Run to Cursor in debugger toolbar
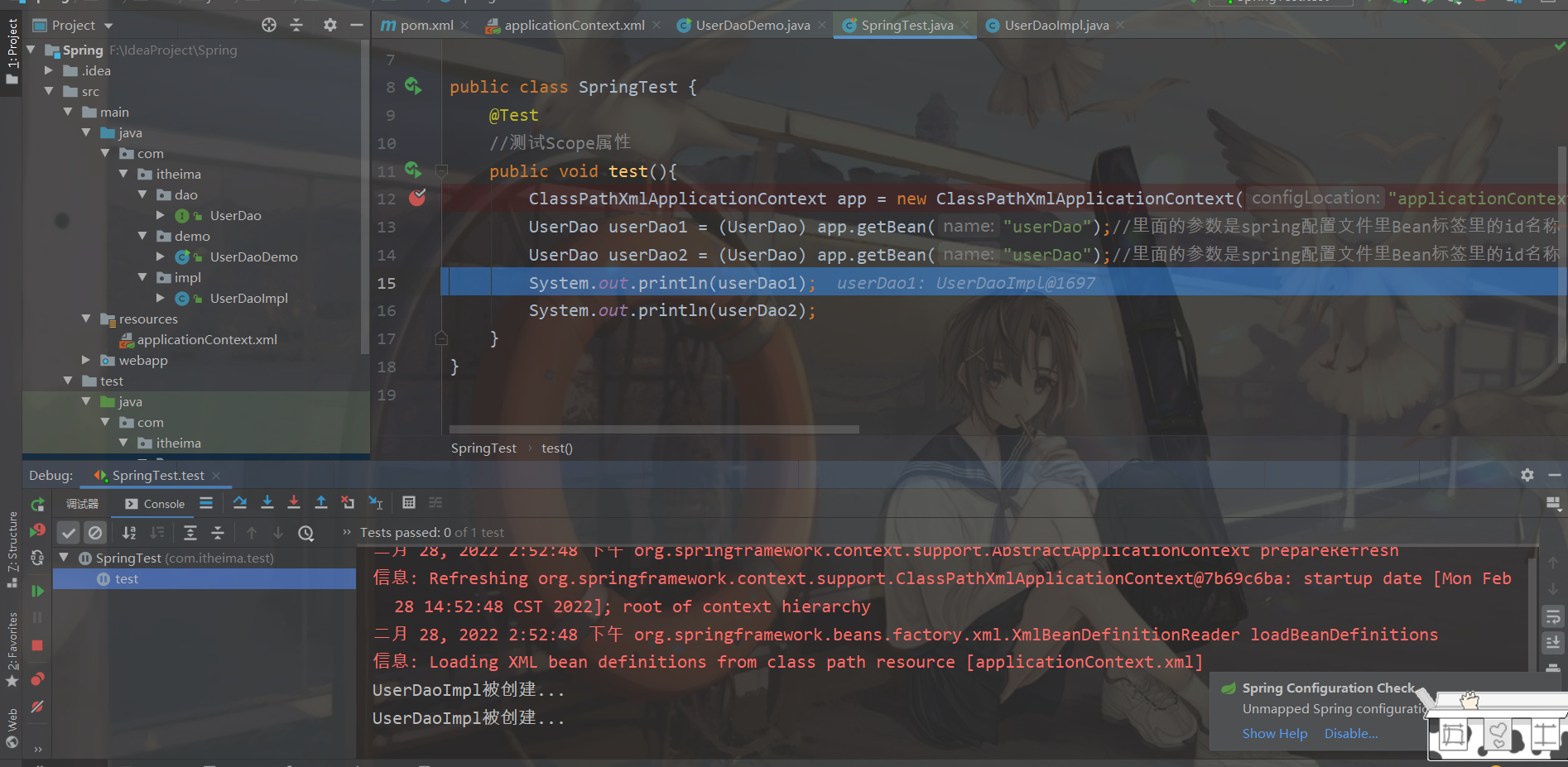Screen dimensions: 1568x767 click(375, 503)
